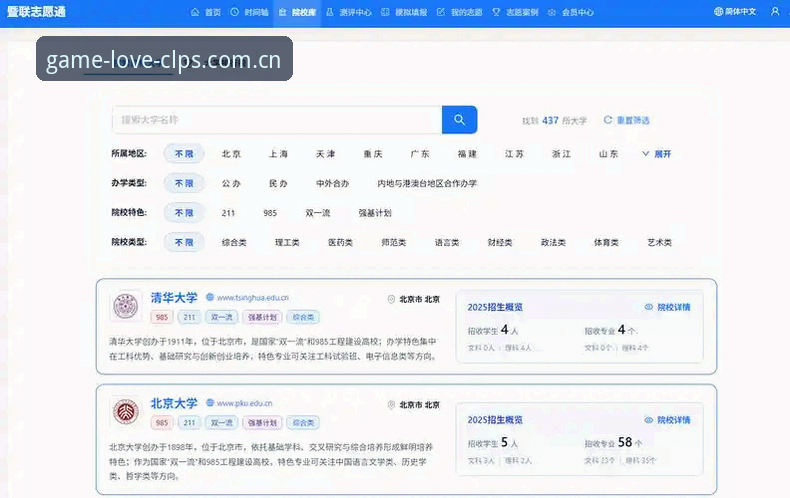This screenshot has height=498, width=790.
Task: Click the blue magnifier search button
Action: tap(459, 120)
